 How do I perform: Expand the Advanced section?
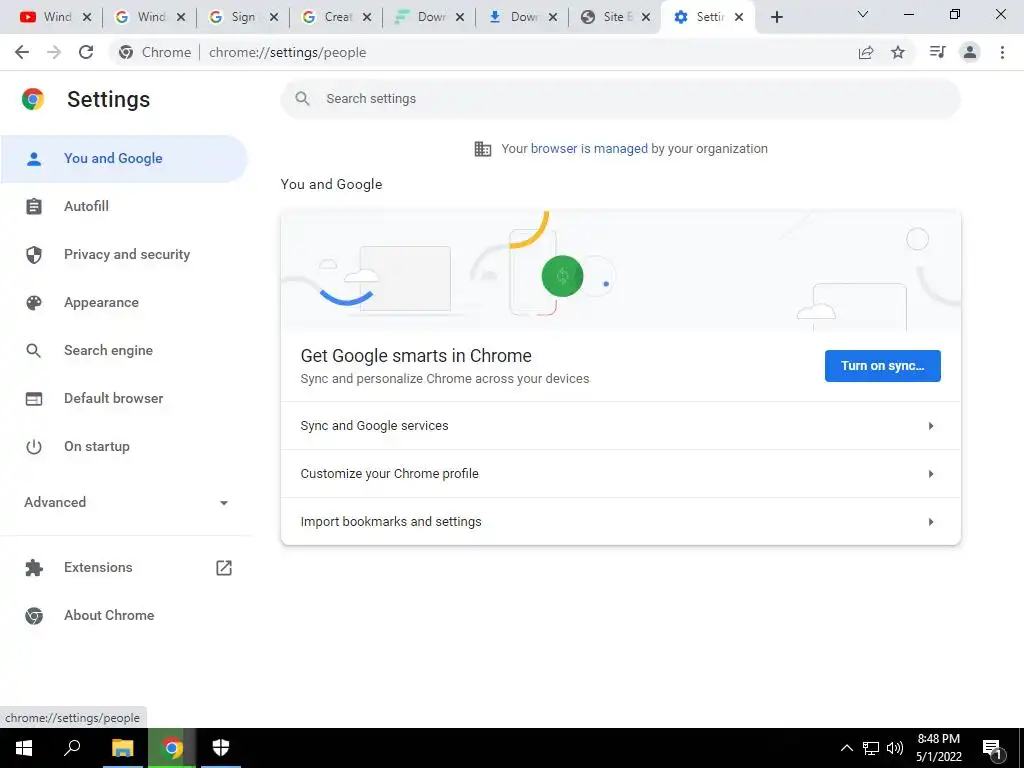[x=126, y=502]
